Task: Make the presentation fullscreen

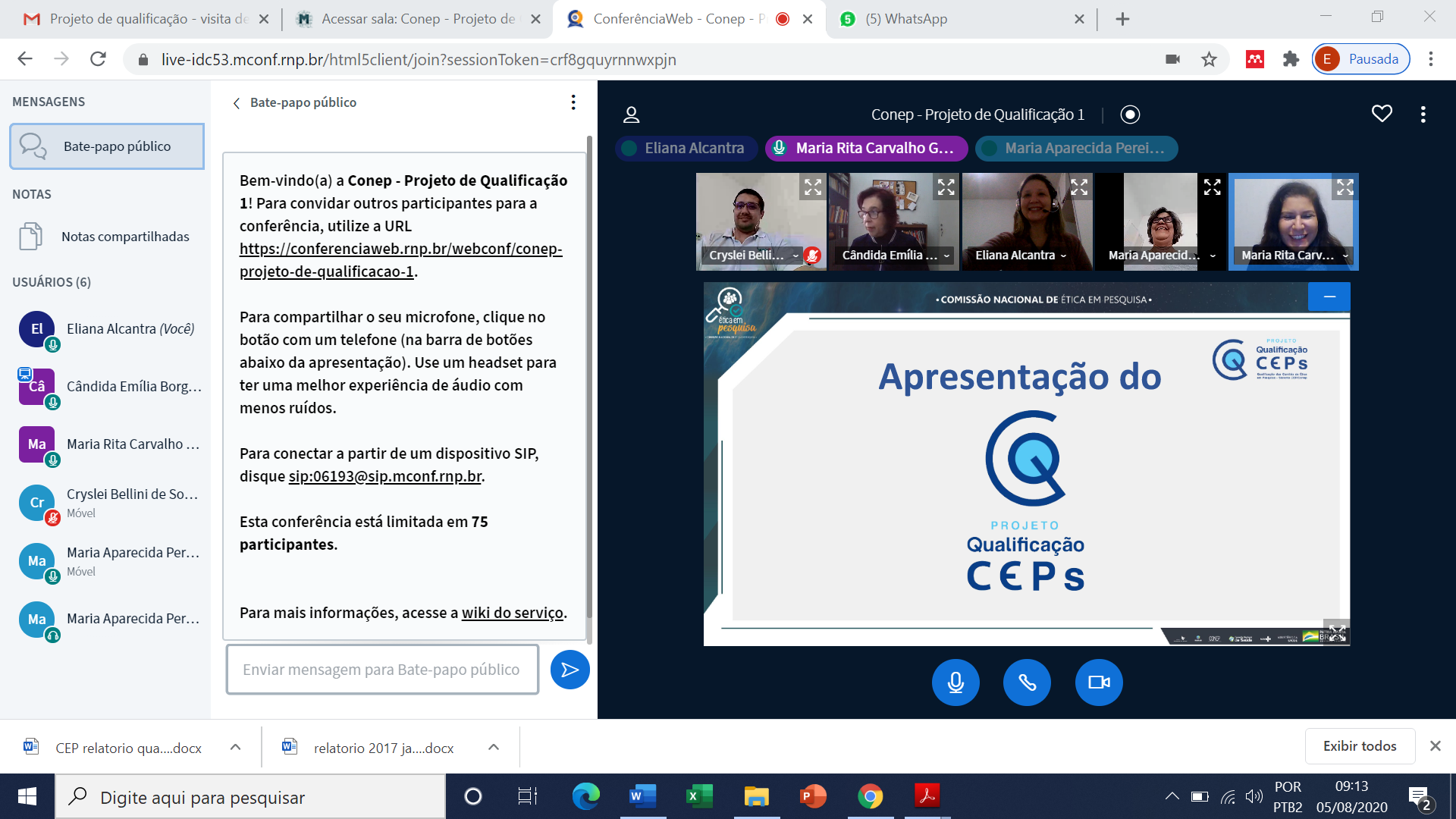Action: tap(1337, 632)
